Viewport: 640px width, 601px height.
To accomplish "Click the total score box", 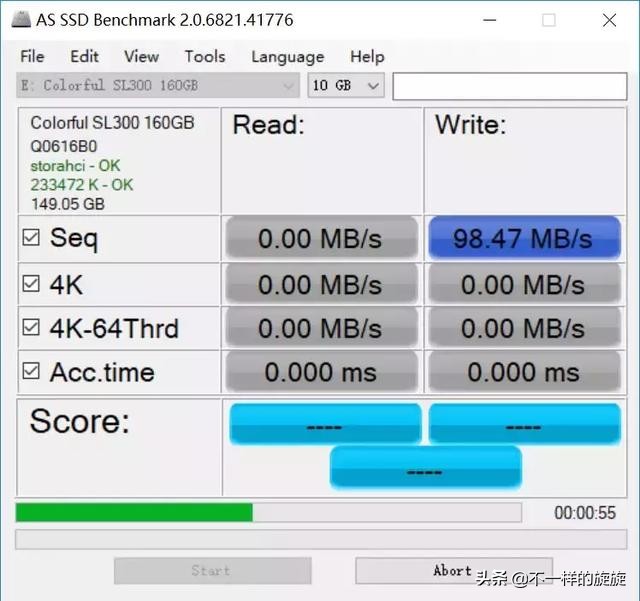I will tap(425, 467).
